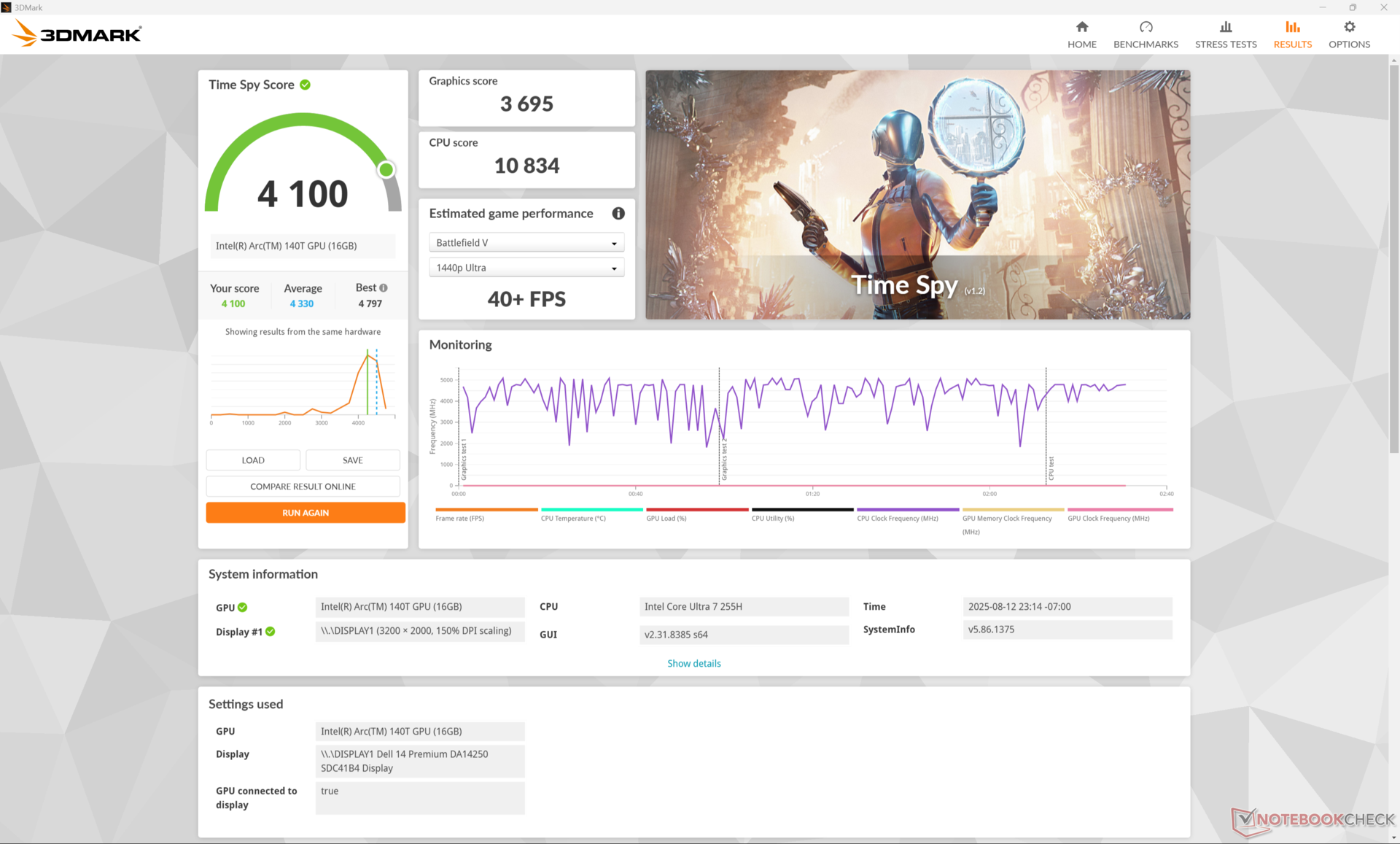
Task: Click the GPU green checkmark in System information
Action: point(243,607)
